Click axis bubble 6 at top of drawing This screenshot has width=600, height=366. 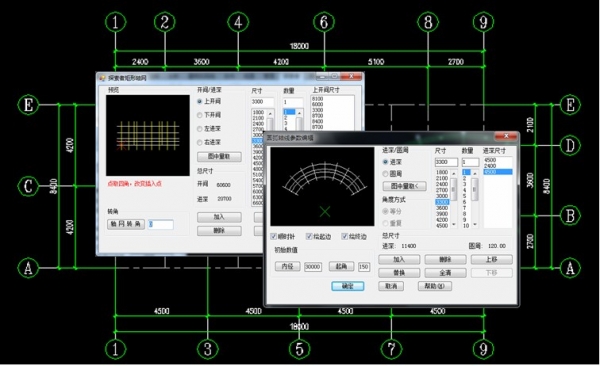pos(324,22)
